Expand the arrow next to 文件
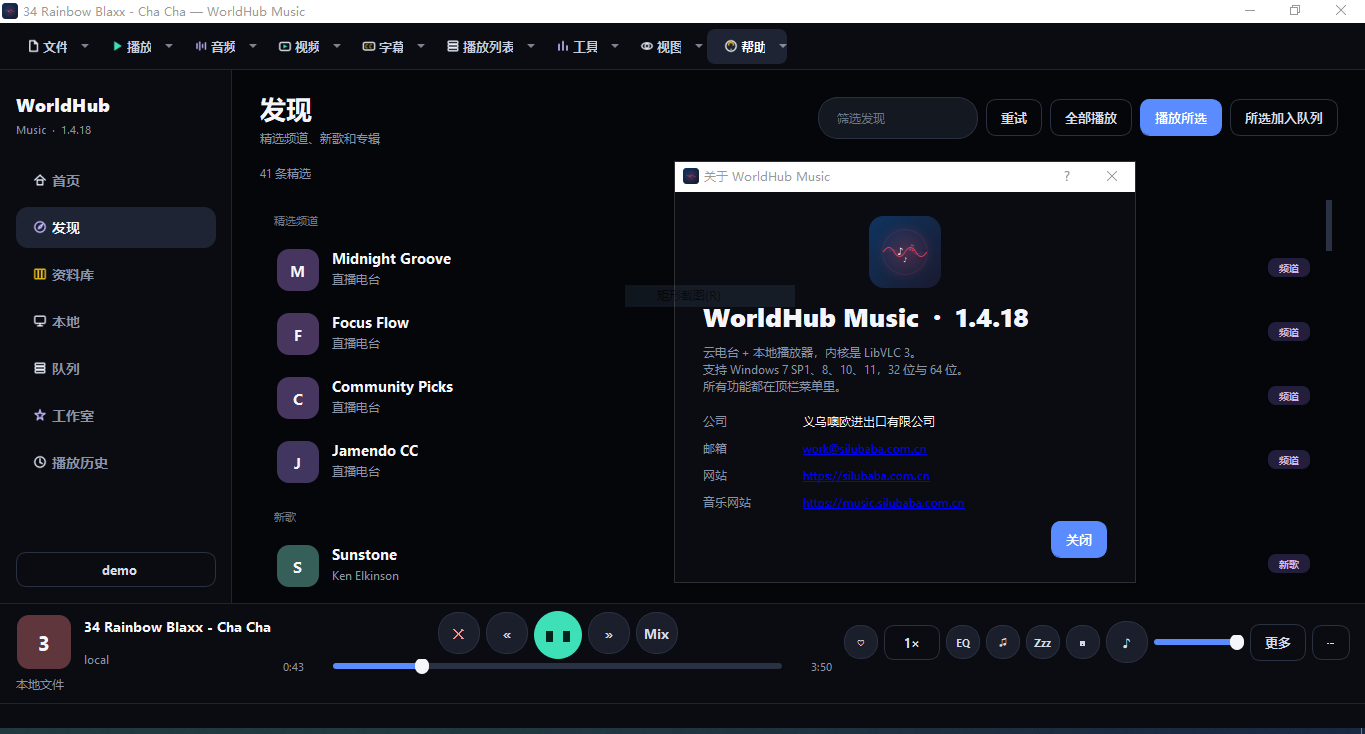Viewport: 1365px width, 734px height. 85,46
